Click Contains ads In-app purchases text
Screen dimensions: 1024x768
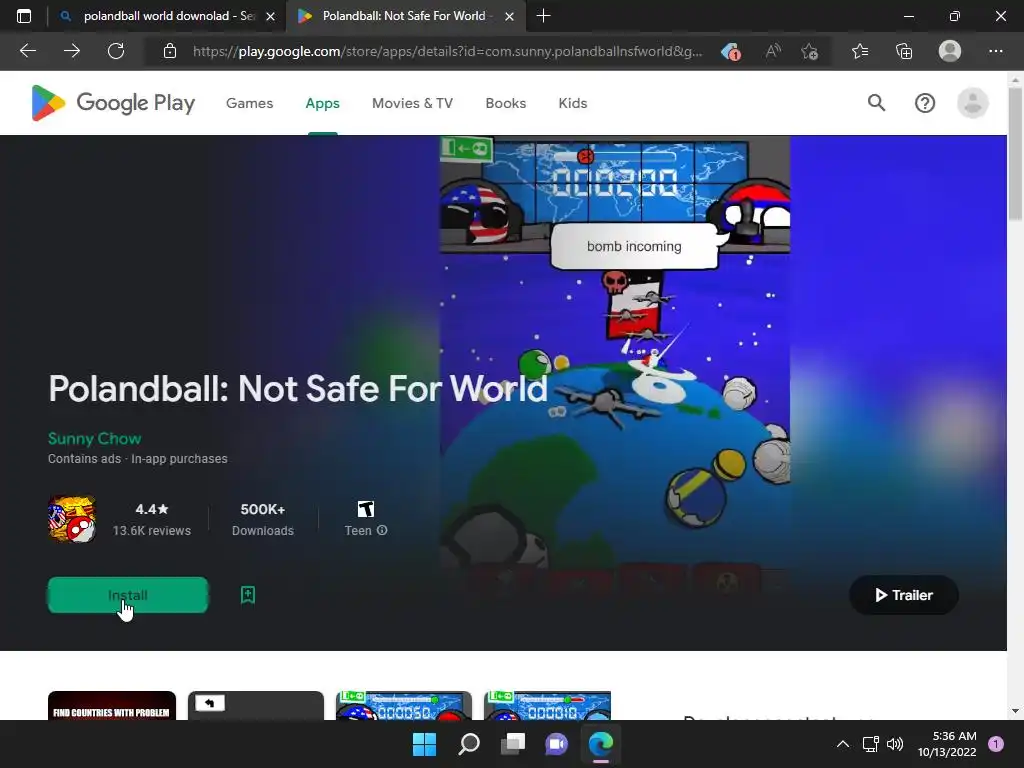pos(138,458)
